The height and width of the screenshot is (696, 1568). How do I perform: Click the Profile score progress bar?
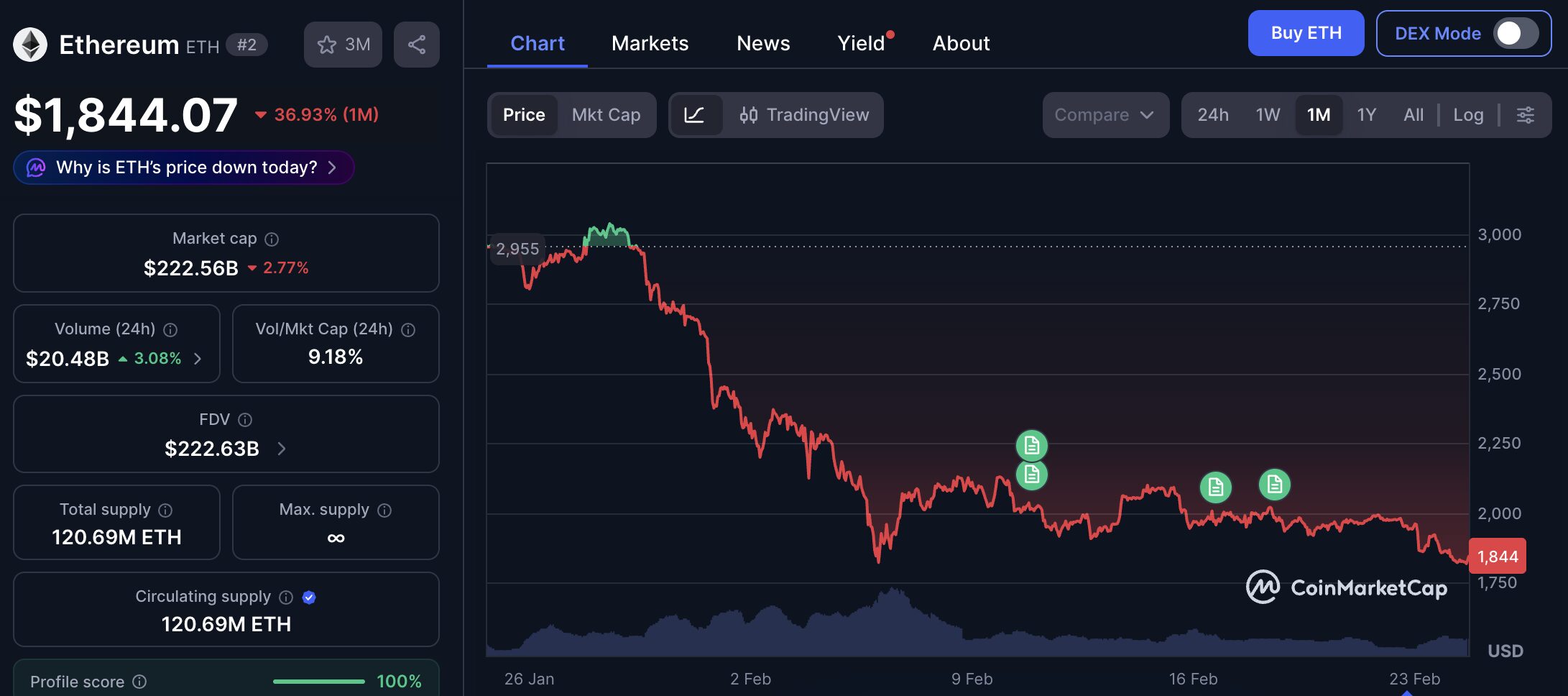(x=318, y=682)
